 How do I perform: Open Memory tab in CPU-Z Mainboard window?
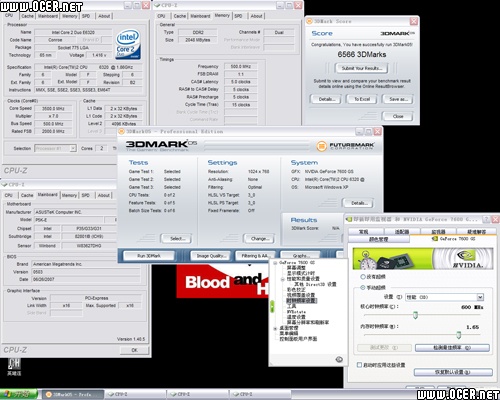tap(69, 195)
